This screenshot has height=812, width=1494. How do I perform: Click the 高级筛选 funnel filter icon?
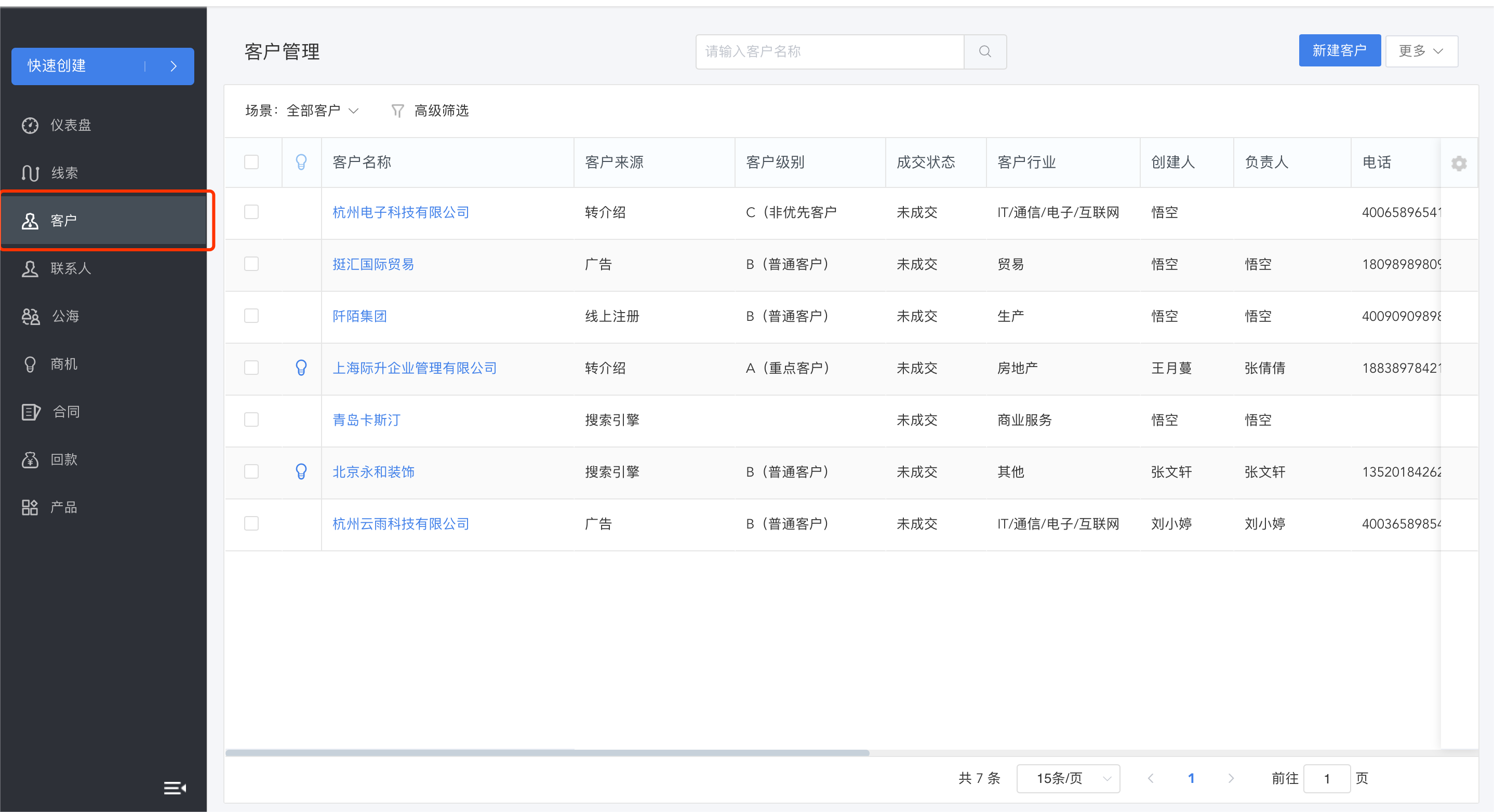point(397,111)
